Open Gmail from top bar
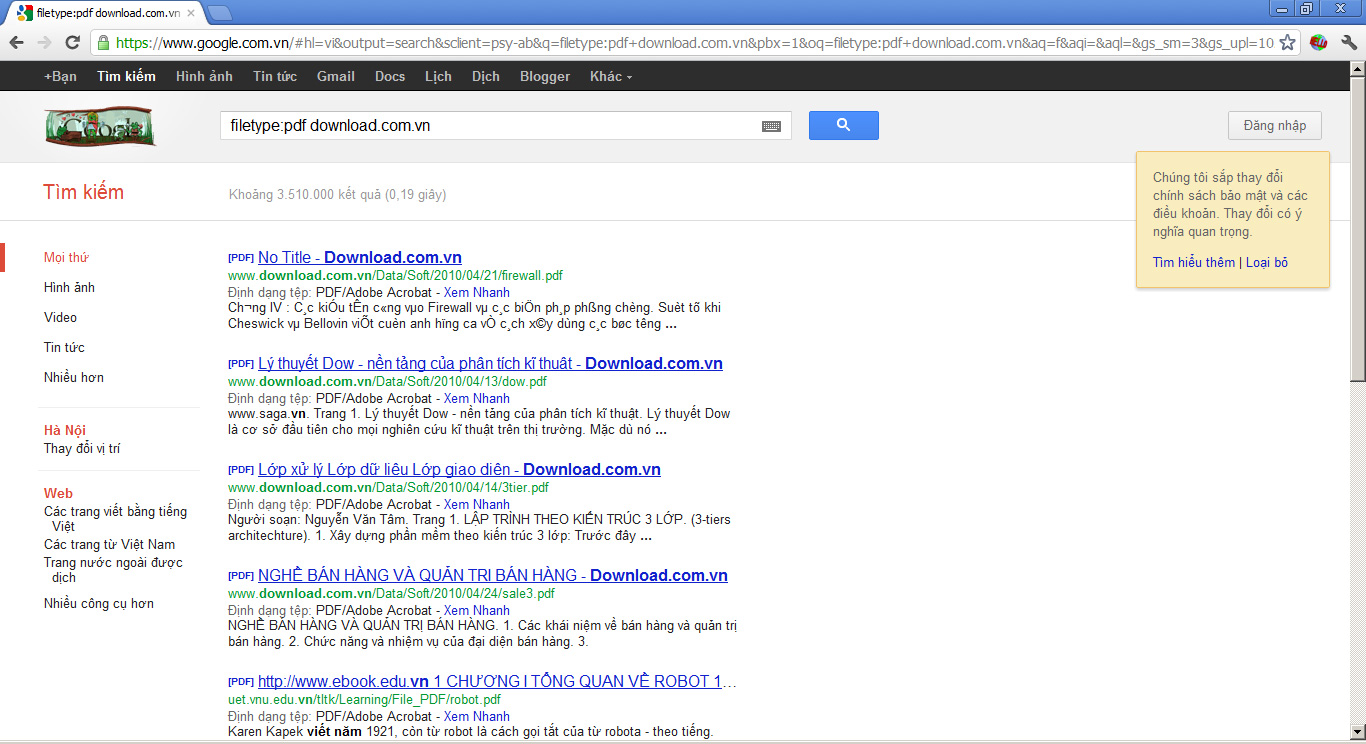 (336, 76)
